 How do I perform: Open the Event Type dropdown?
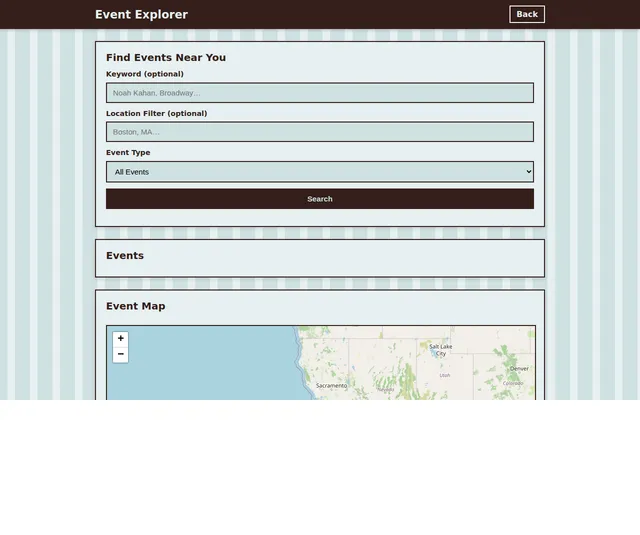tap(320, 172)
